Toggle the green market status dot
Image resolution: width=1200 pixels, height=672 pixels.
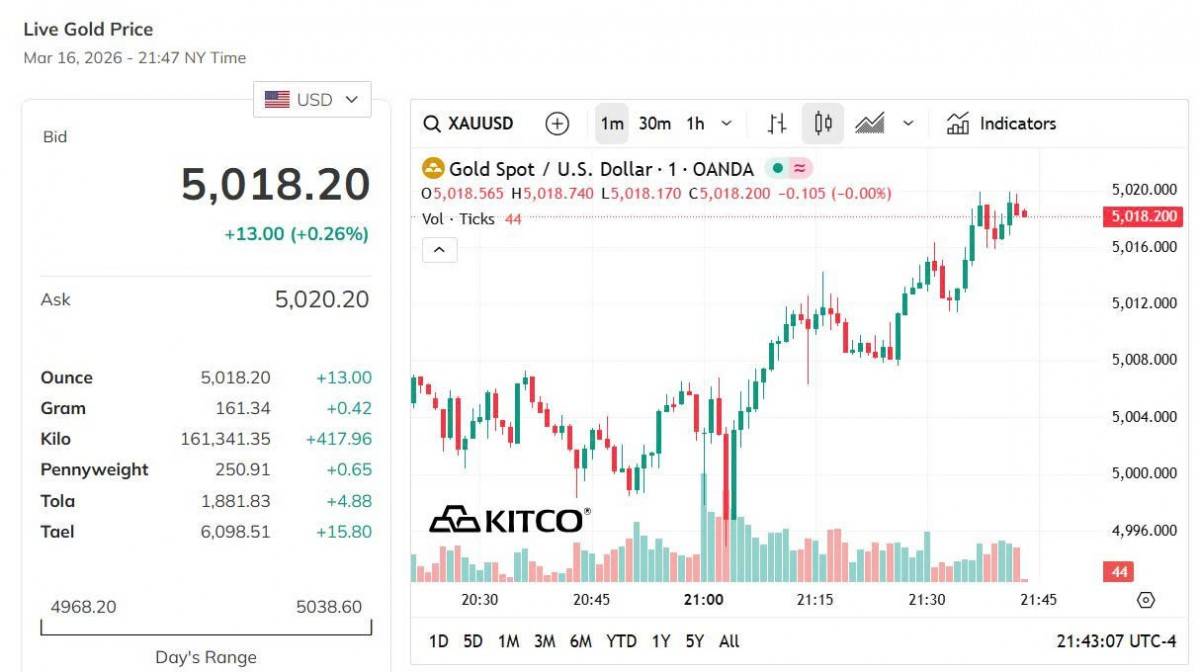coord(777,168)
